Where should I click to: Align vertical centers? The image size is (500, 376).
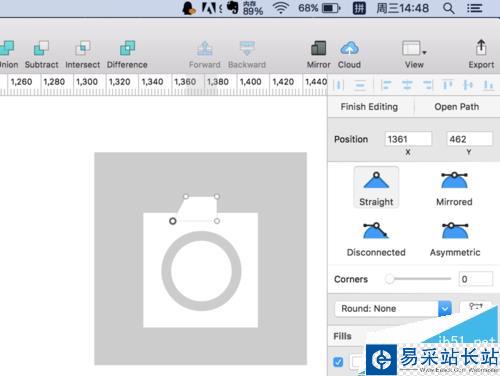click(468, 85)
